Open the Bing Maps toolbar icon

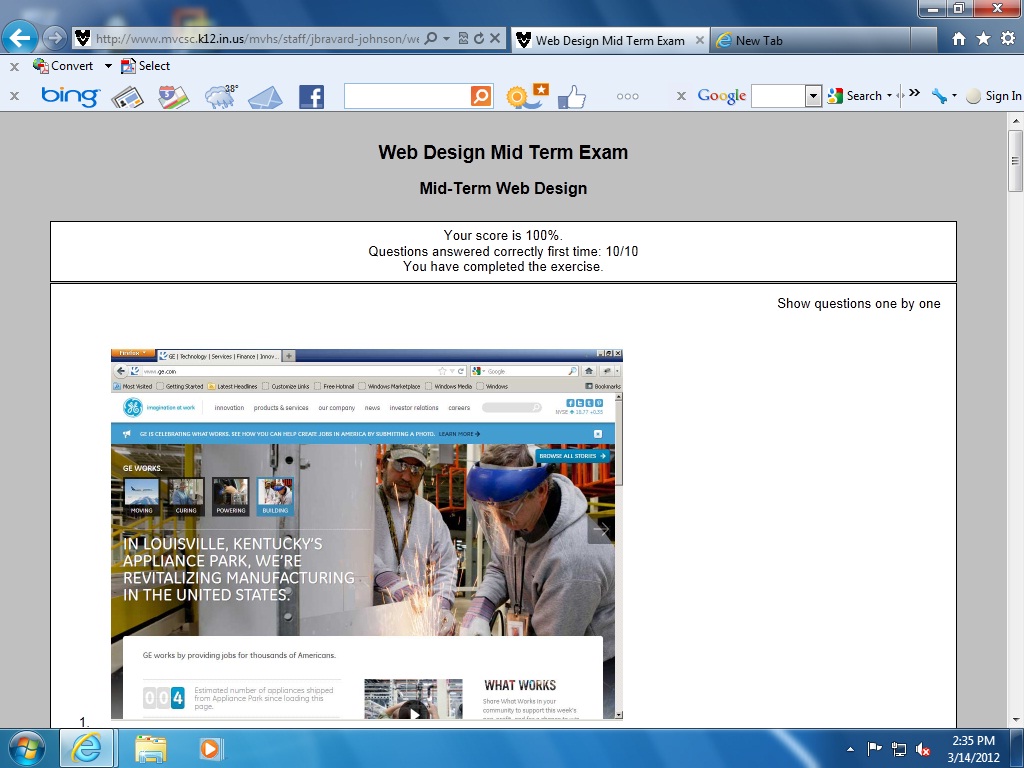pyautogui.click(x=174, y=97)
